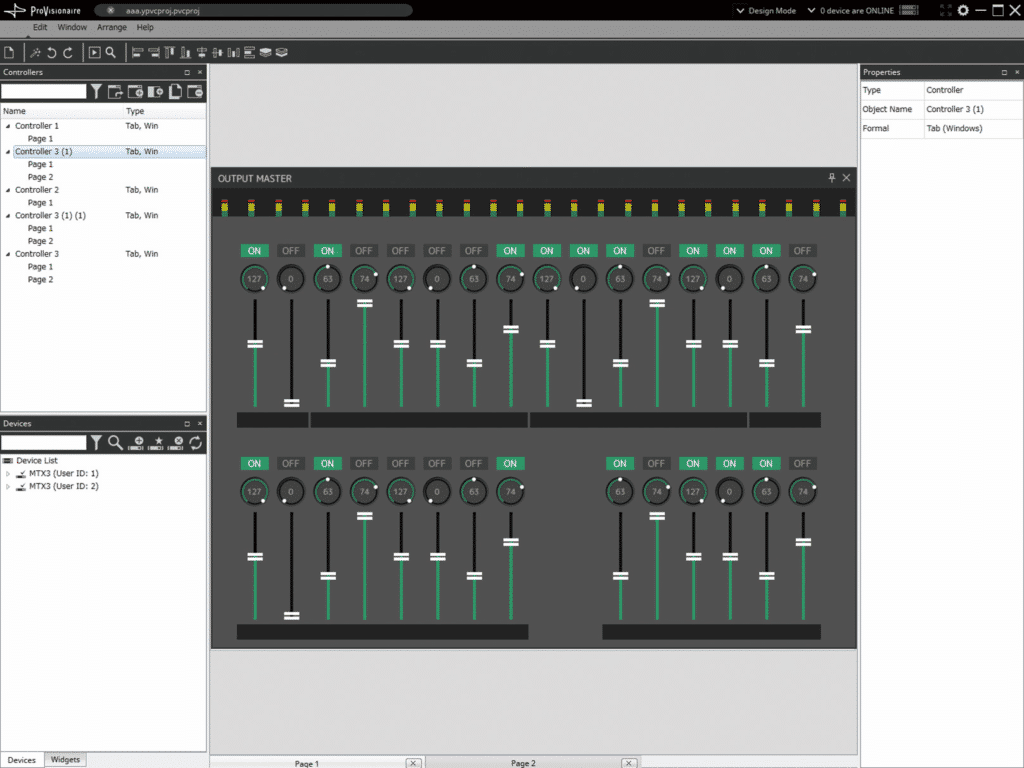
Task: Open the settings gear in title bar
Action: click(x=962, y=10)
